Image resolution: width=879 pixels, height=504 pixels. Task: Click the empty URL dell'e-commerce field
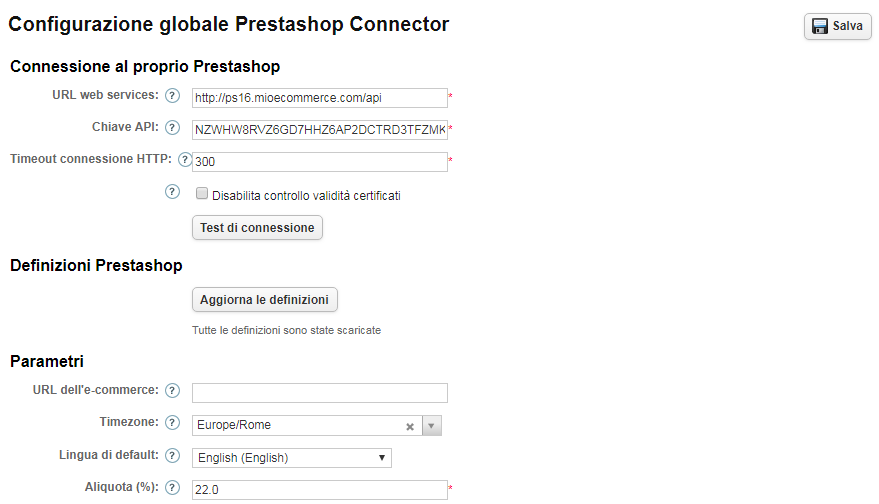[x=320, y=393]
